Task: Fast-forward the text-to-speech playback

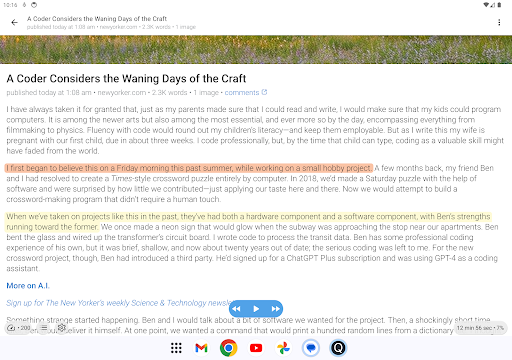Action: coord(275,309)
